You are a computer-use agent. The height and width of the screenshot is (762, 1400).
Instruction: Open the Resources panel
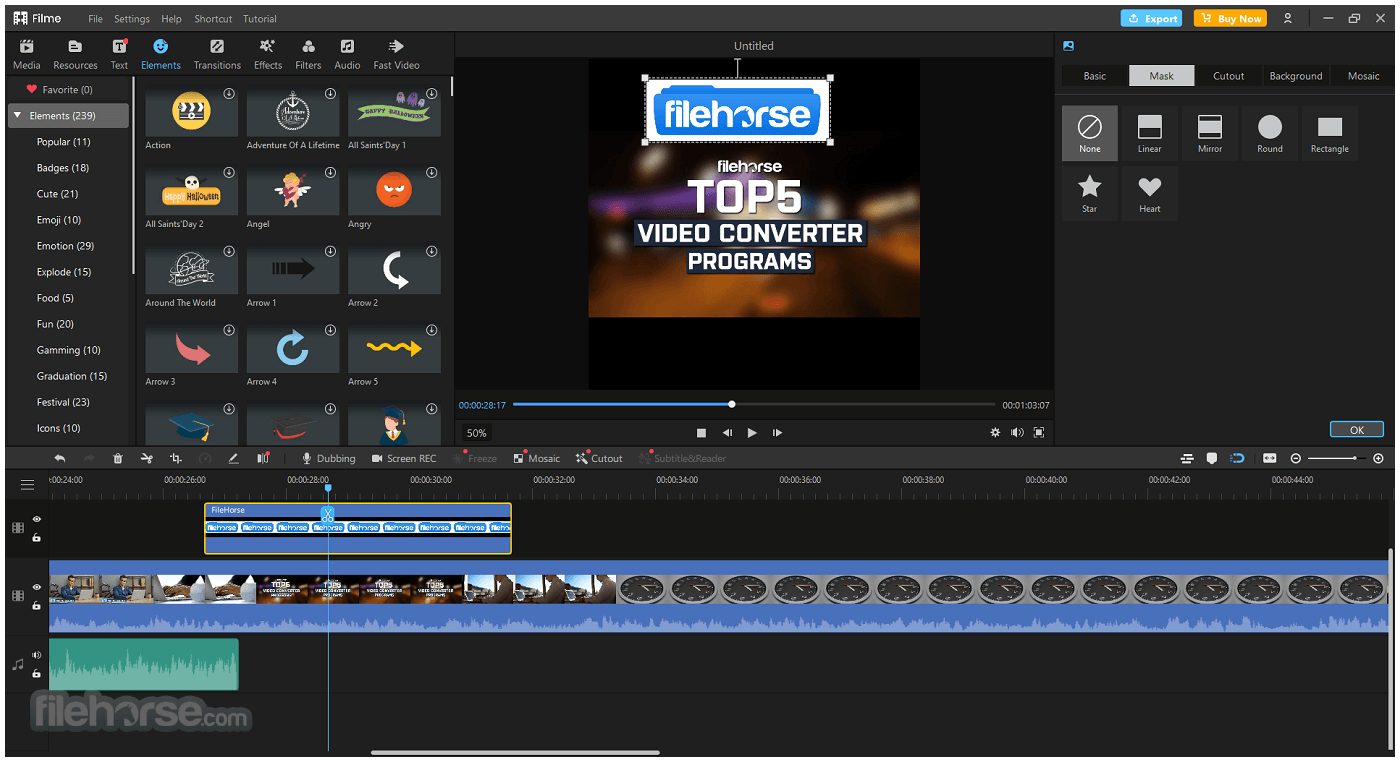76,54
